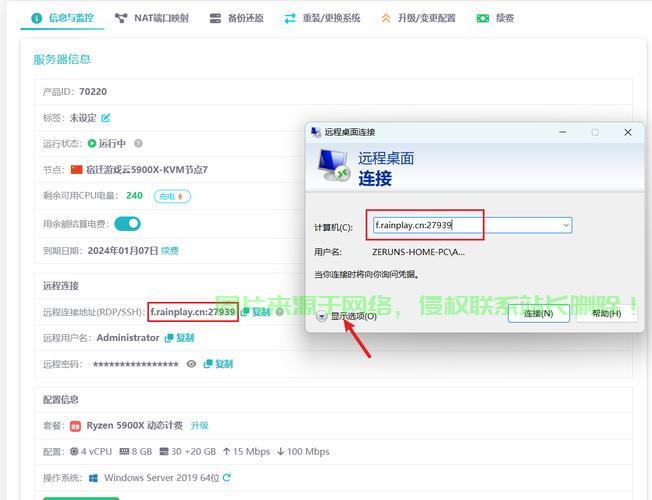The width and height of the screenshot is (652, 500).
Task: Click 续费 link beside expiry date
Action: click(169, 250)
